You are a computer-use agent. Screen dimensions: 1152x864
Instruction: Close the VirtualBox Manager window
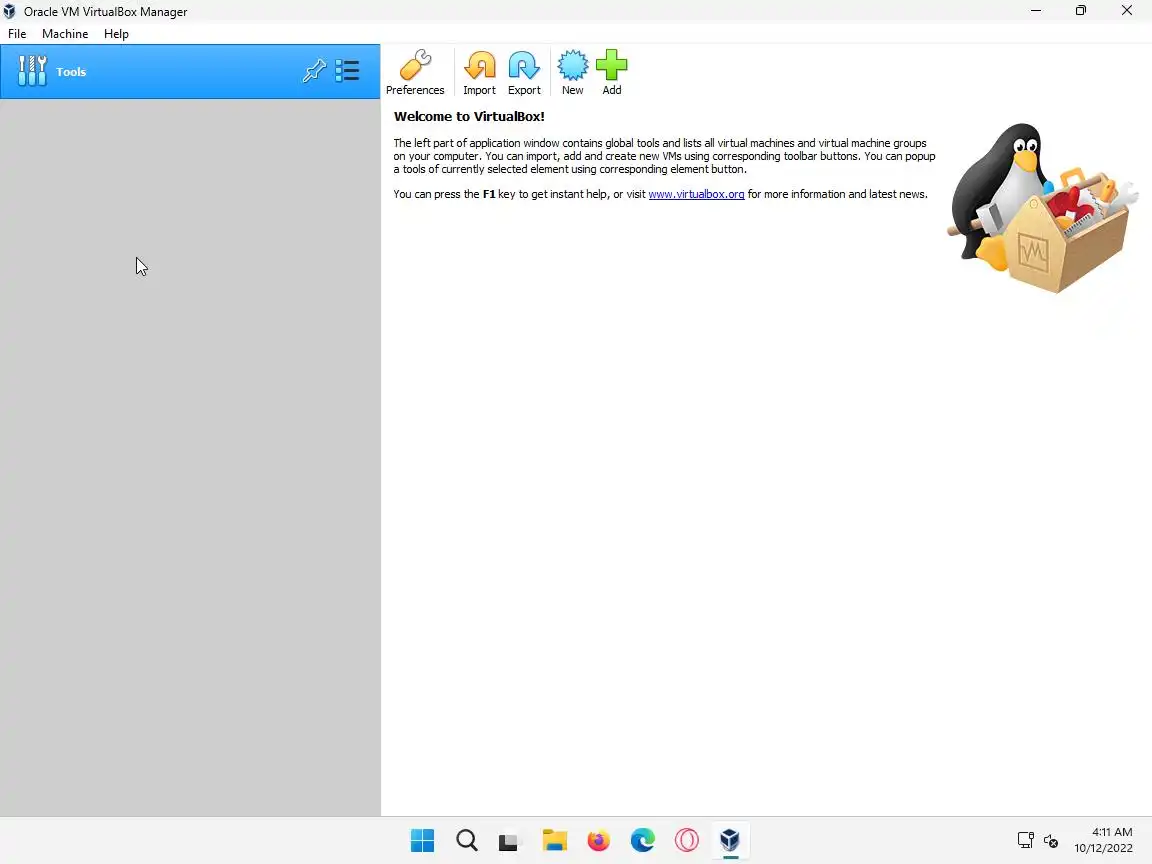pos(1126,11)
